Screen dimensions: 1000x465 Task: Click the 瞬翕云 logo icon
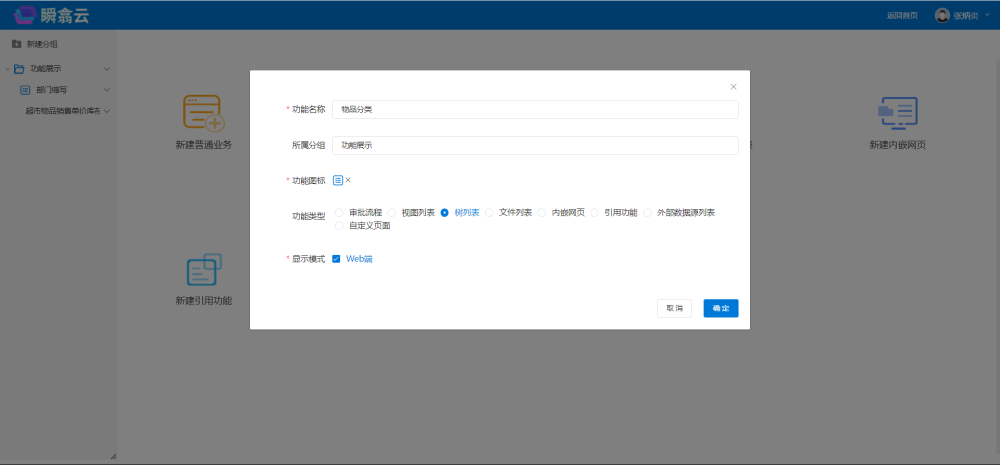click(25, 15)
